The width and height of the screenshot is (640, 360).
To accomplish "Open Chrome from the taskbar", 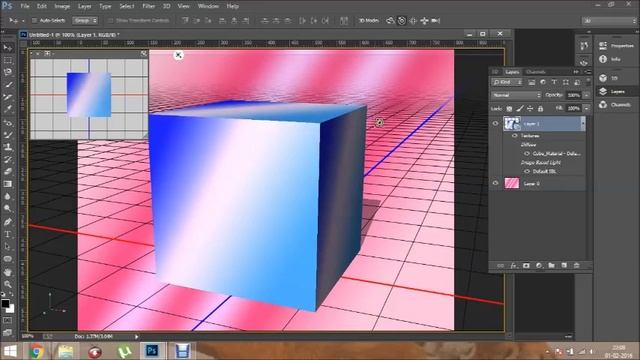I will coord(36,351).
